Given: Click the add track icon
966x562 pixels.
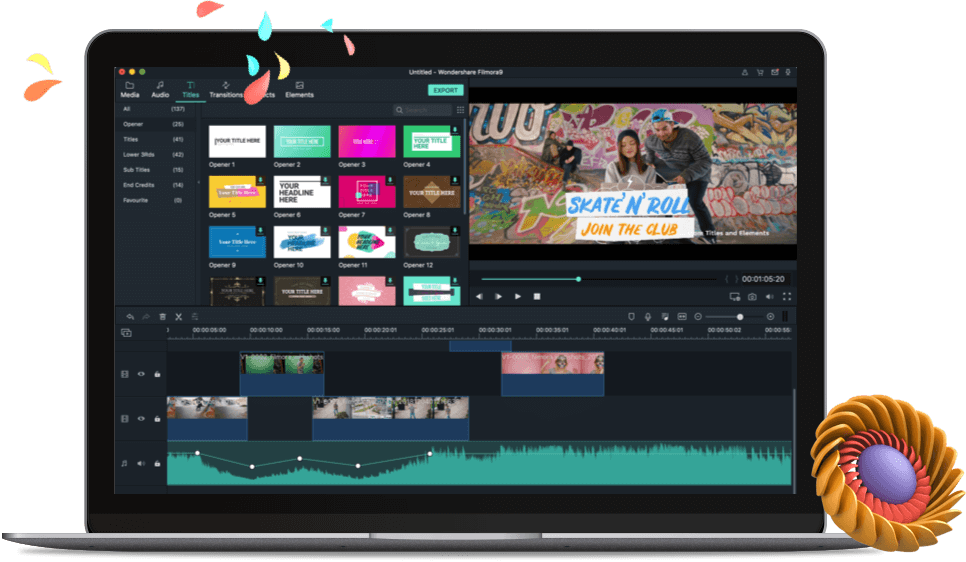Looking at the screenshot, I should pyautogui.click(x=126, y=333).
